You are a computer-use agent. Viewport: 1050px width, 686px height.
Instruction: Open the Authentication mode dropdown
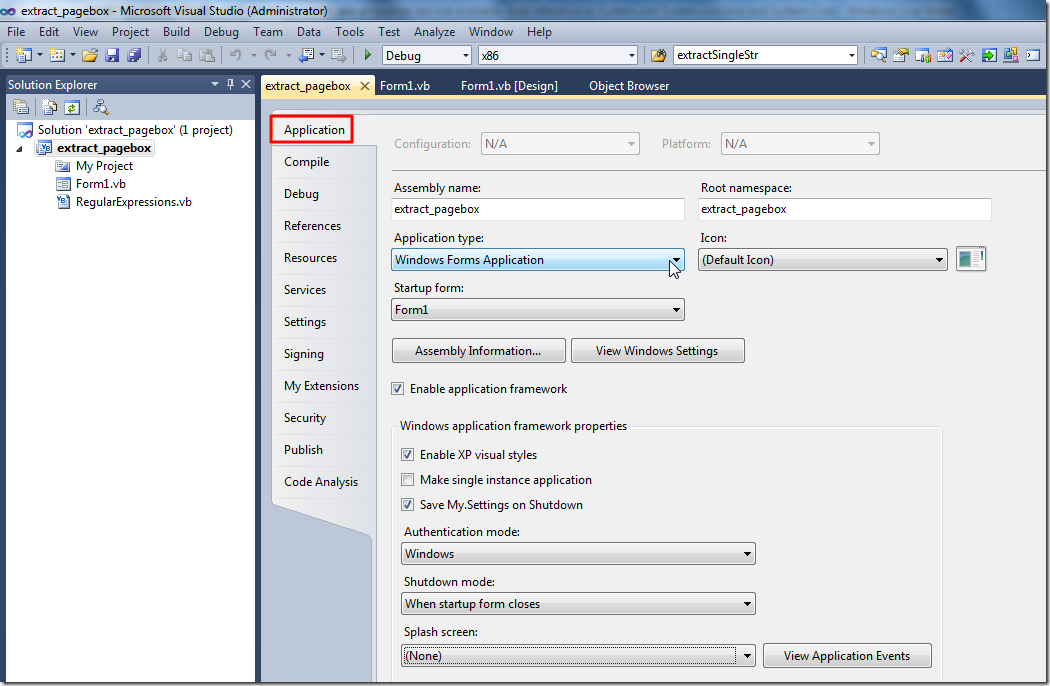coord(579,554)
